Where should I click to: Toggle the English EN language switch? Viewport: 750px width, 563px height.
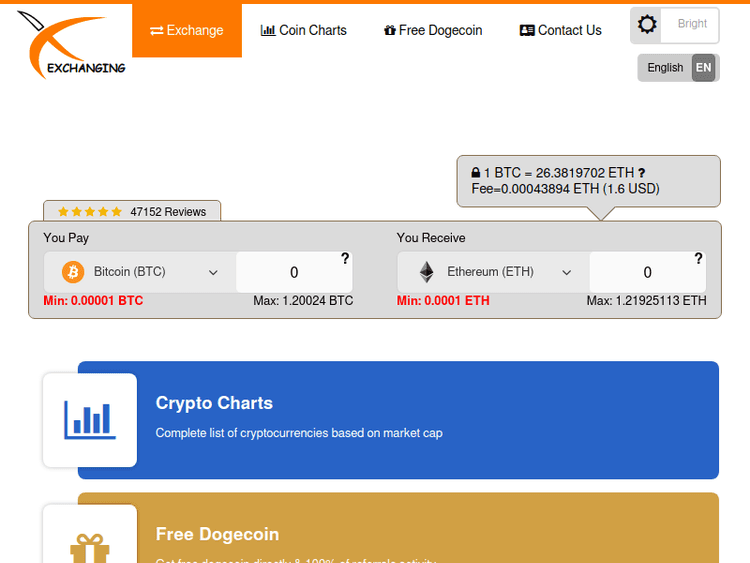(x=678, y=68)
